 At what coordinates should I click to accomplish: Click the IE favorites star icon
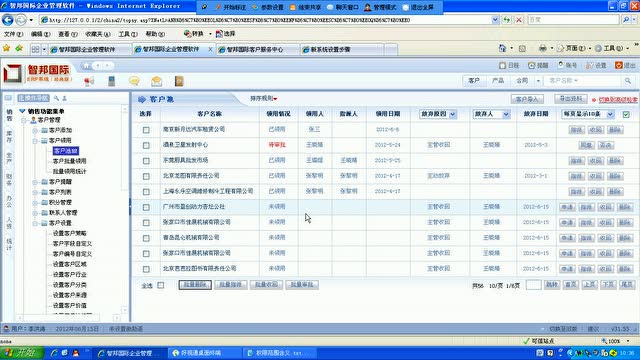tap(6, 49)
